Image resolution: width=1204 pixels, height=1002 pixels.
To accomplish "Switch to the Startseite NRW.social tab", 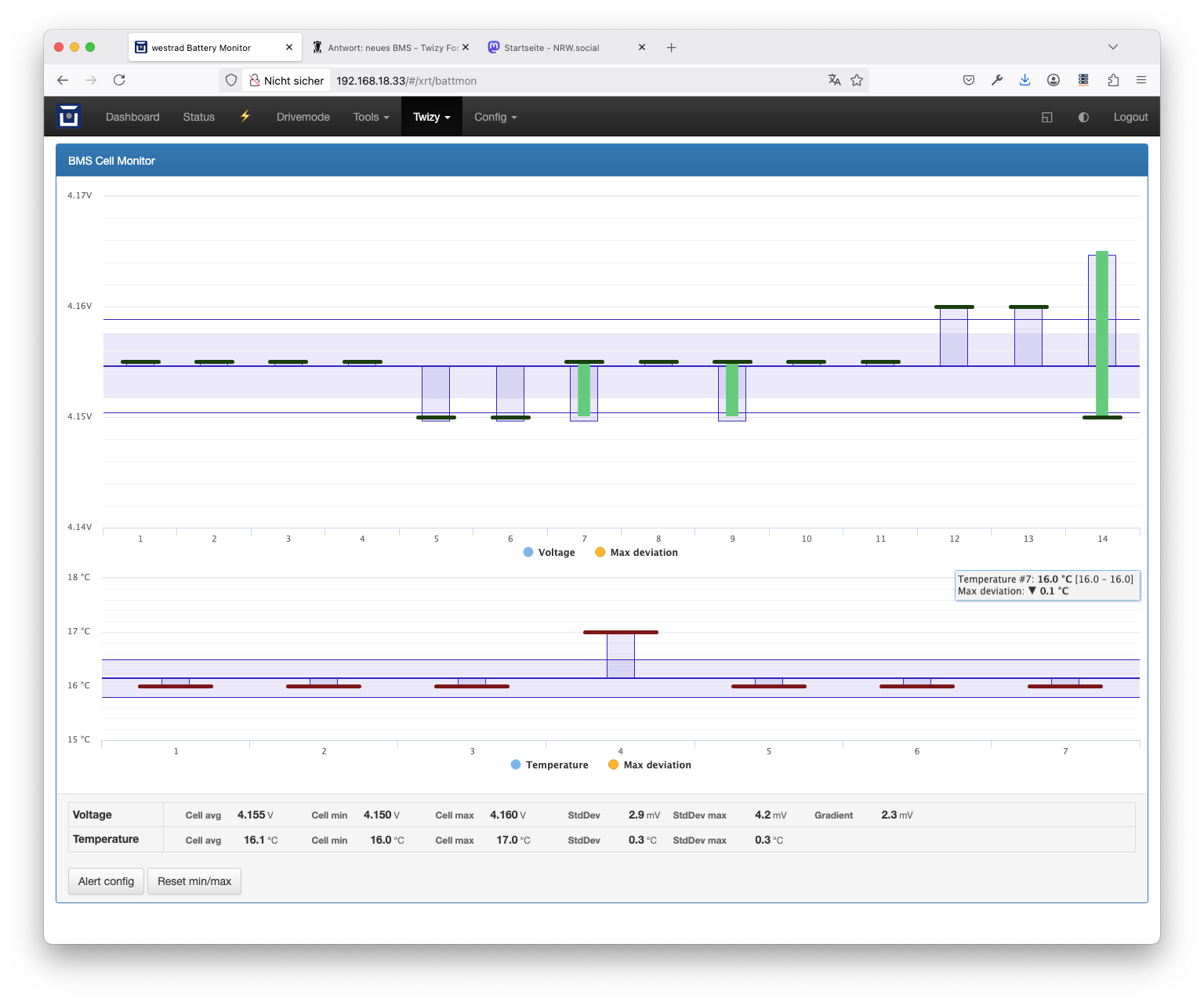I will click(552, 48).
